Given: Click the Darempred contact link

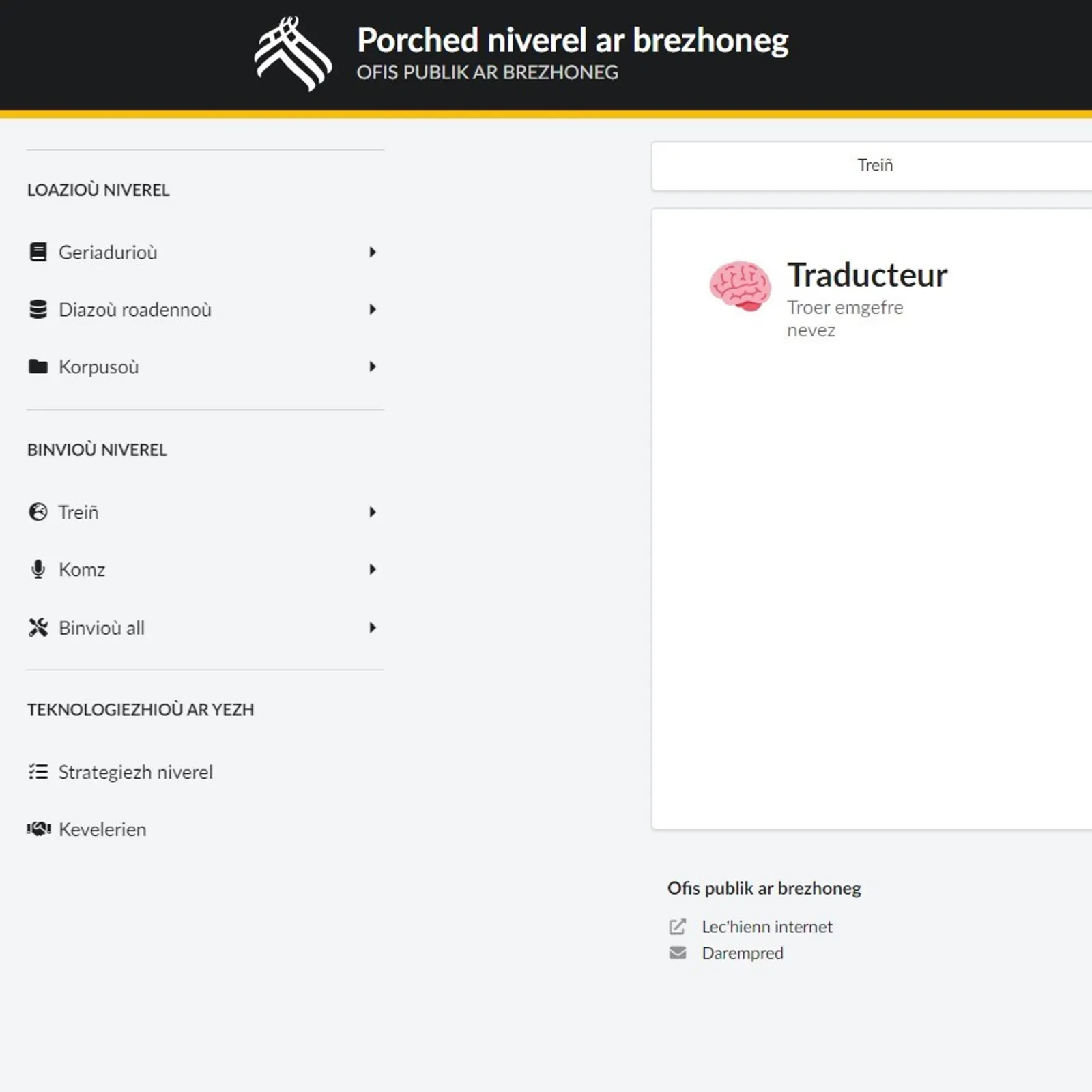Looking at the screenshot, I should pos(742,953).
